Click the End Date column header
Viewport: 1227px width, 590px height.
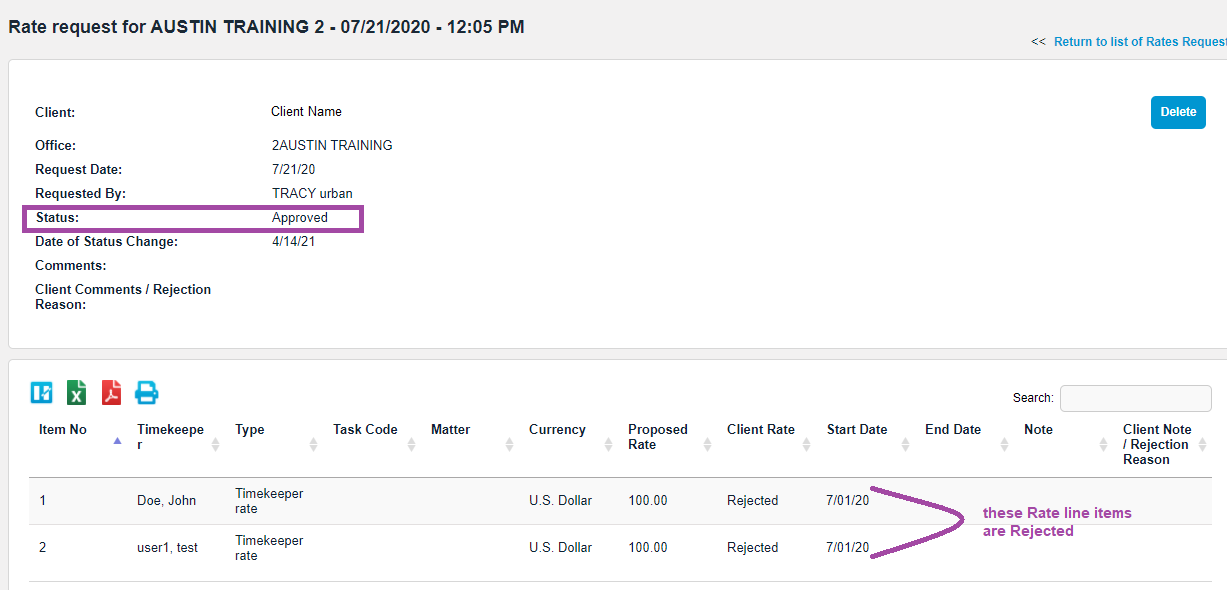coord(952,430)
